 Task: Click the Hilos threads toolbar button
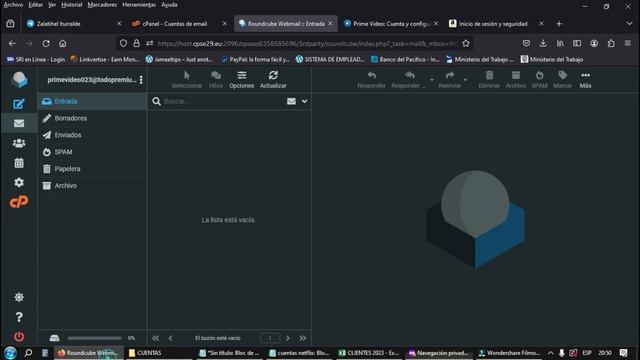click(216, 80)
